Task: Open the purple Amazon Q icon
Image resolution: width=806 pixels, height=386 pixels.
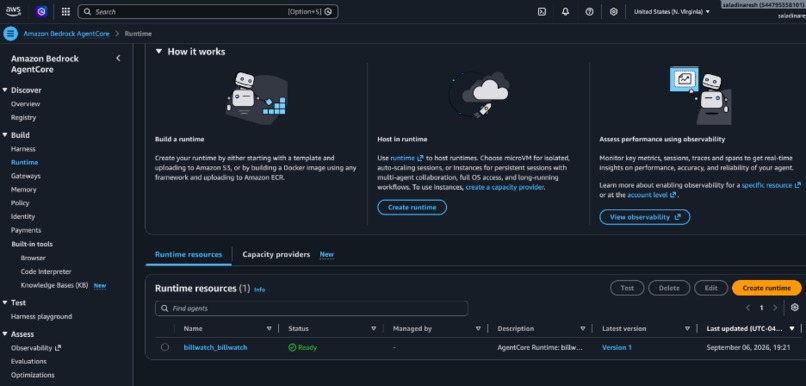Action: click(x=42, y=11)
